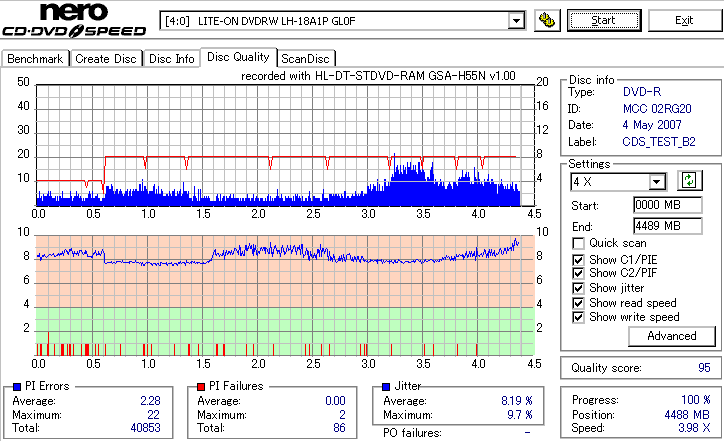Toggle Show C1/PIE checkbox
This screenshot has height=441, width=724.
click(x=578, y=260)
